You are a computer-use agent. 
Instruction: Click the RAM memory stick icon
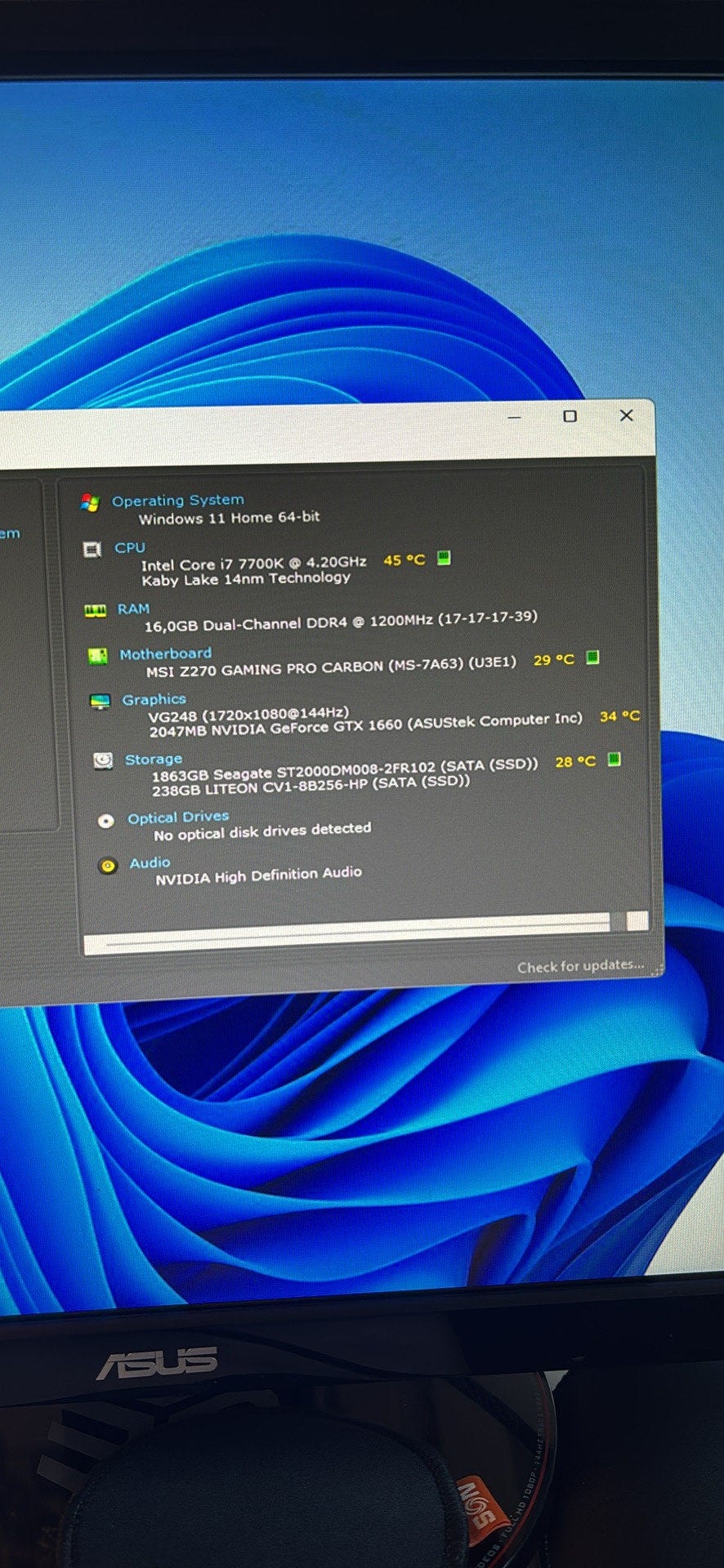(x=96, y=611)
